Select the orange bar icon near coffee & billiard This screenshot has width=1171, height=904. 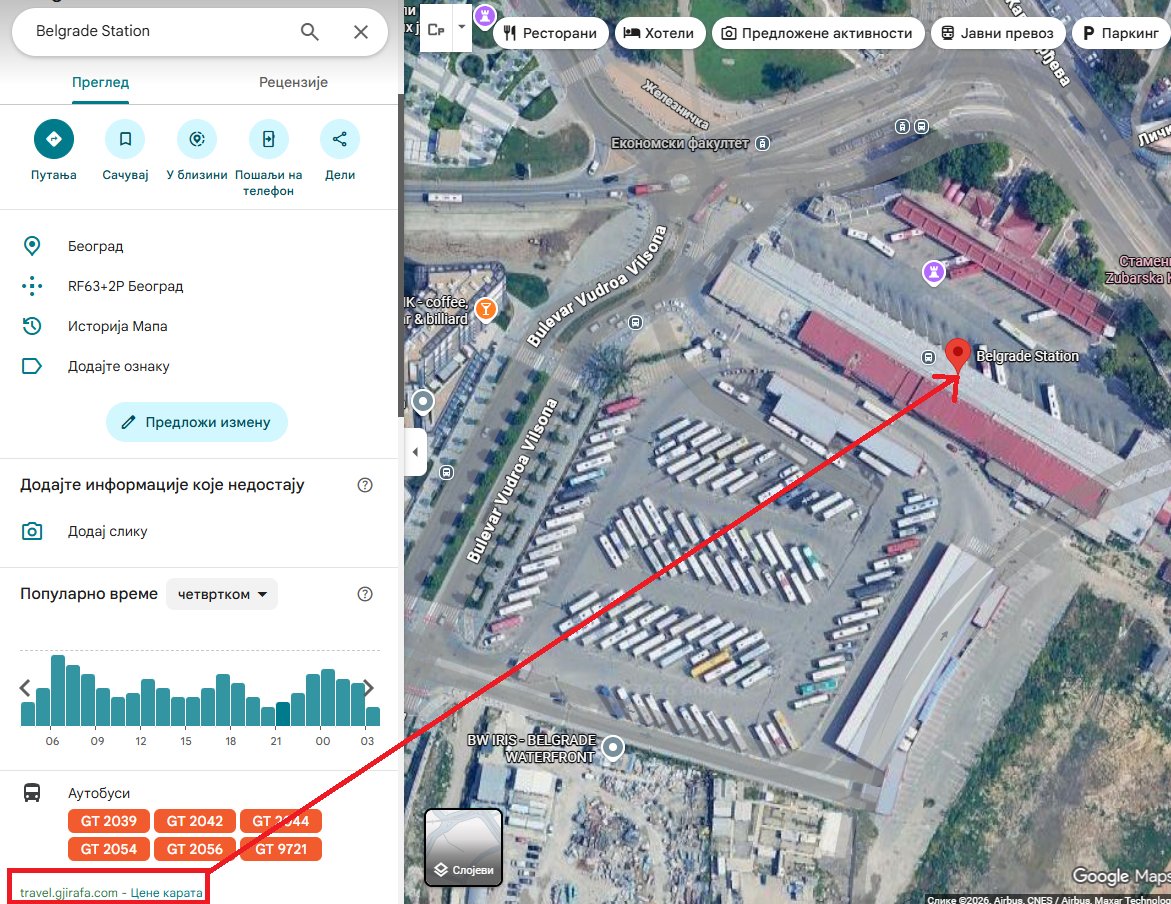click(485, 309)
